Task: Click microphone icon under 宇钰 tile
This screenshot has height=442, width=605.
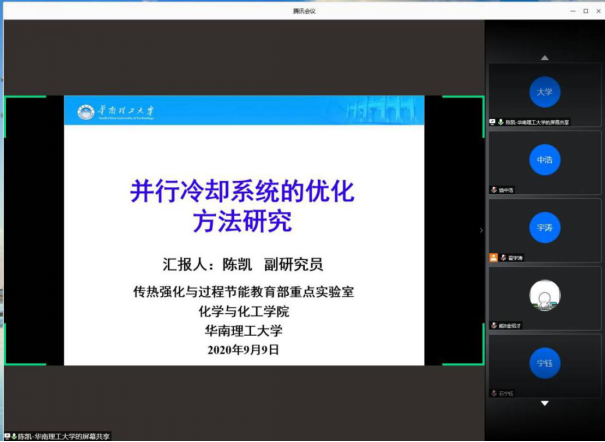Action: pos(494,392)
